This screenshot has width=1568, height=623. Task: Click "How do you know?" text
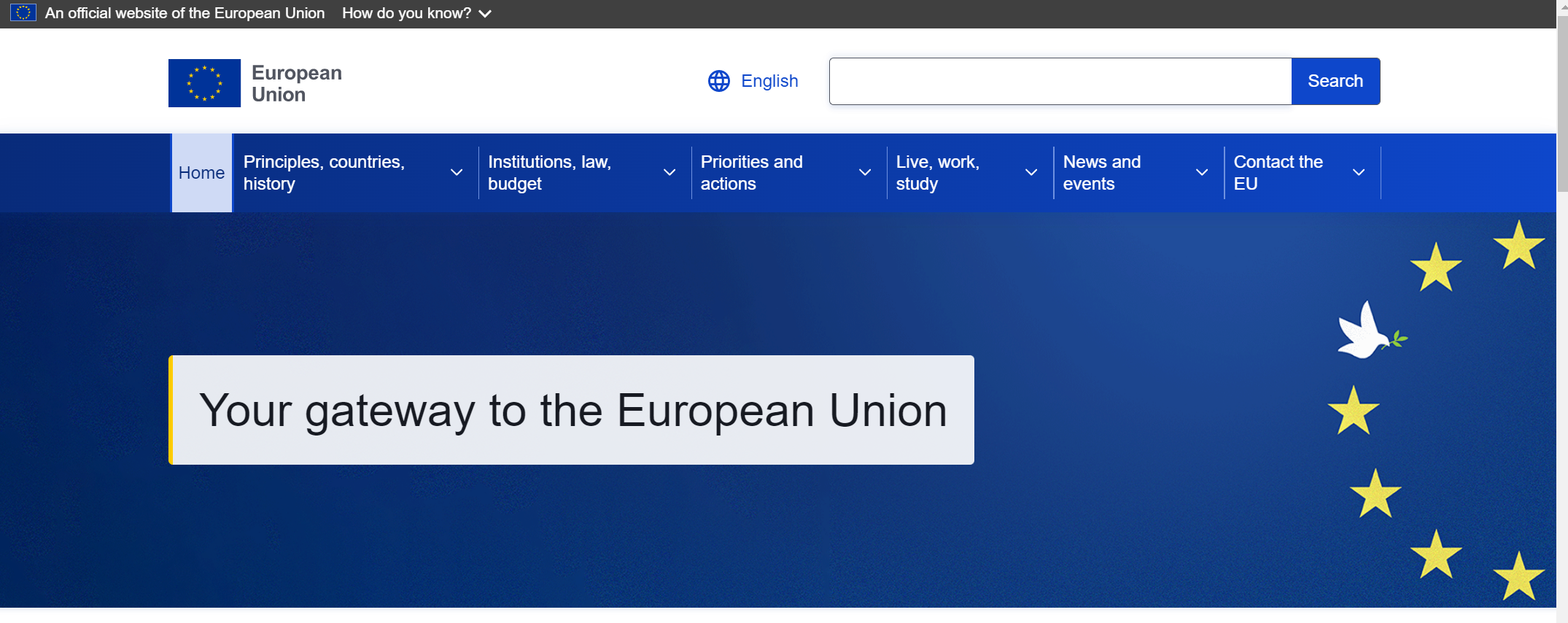click(x=406, y=13)
